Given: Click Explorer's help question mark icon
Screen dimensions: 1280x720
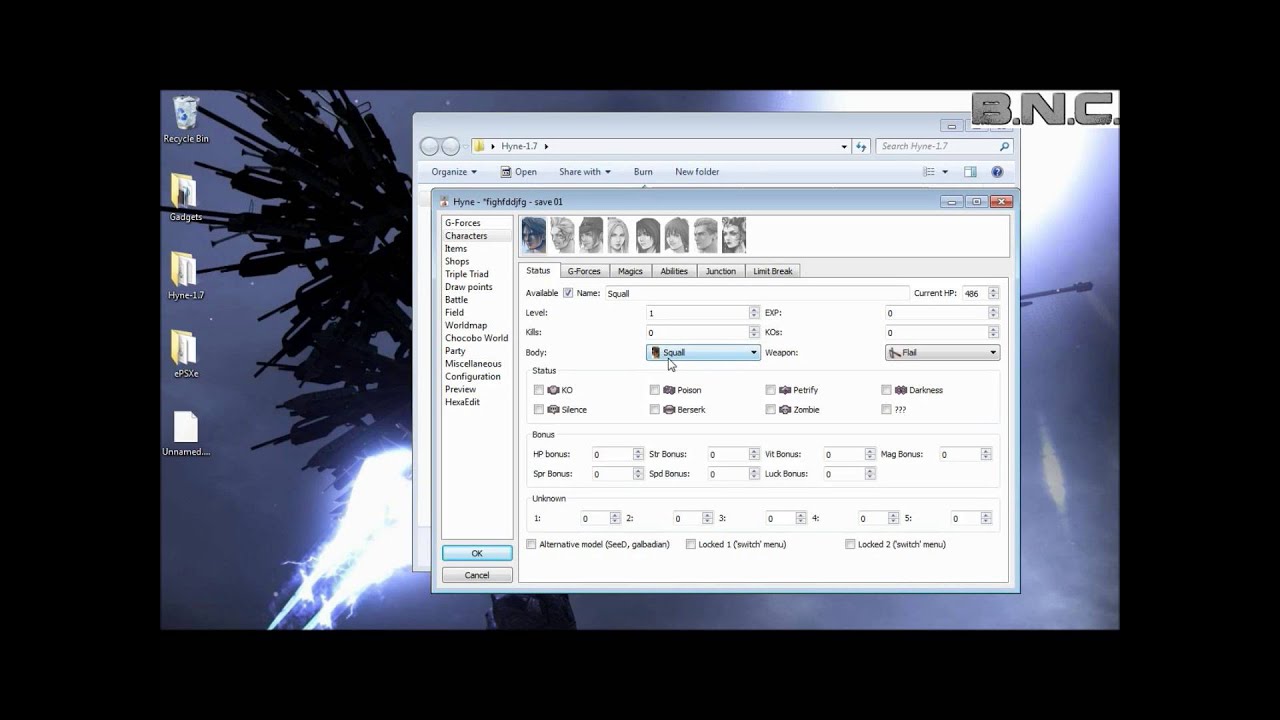Looking at the screenshot, I should pos(997,172).
